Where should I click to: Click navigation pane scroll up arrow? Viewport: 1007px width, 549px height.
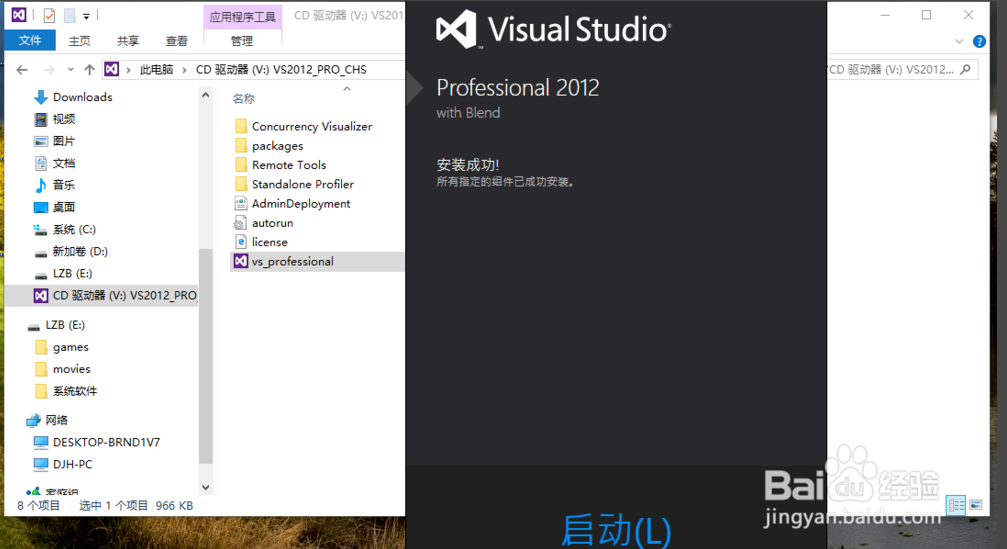(x=206, y=95)
